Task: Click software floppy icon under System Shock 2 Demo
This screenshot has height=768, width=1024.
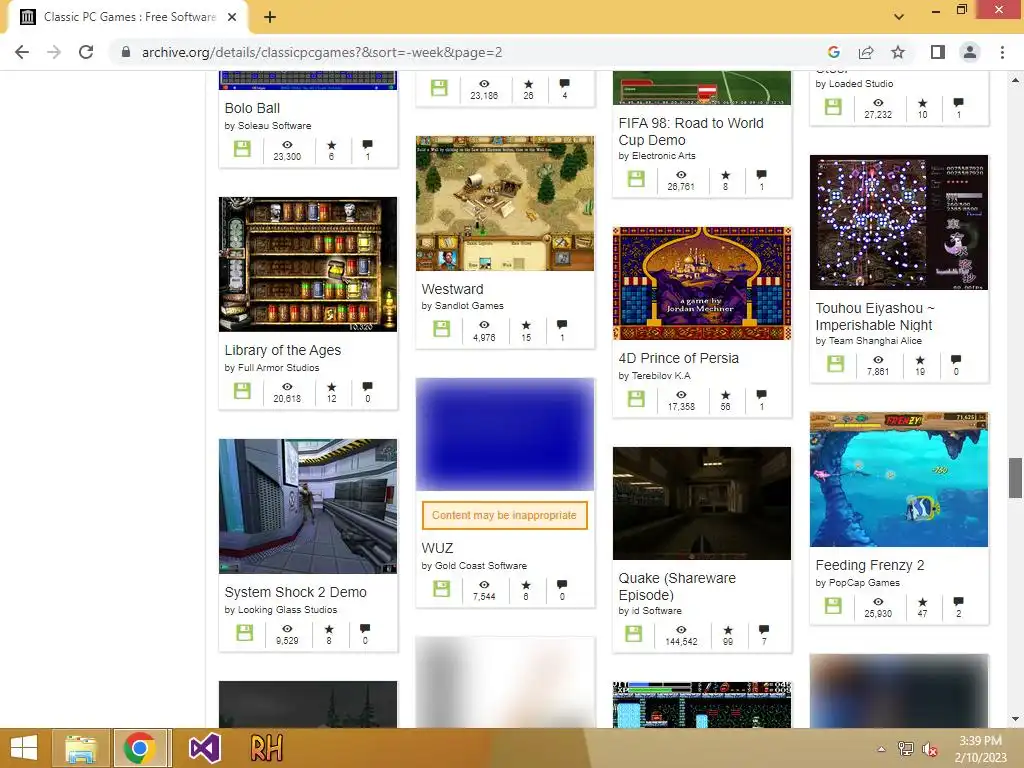Action: [244, 632]
